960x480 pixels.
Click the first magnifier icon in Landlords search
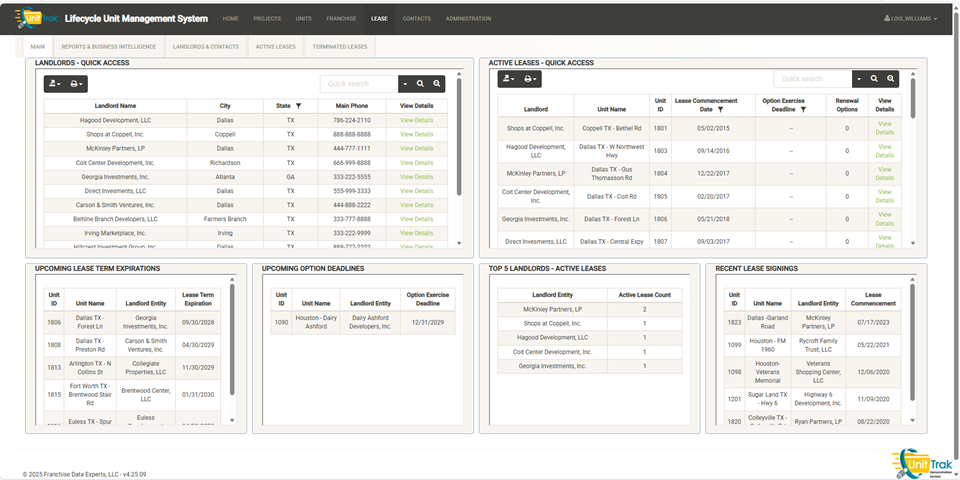421,84
